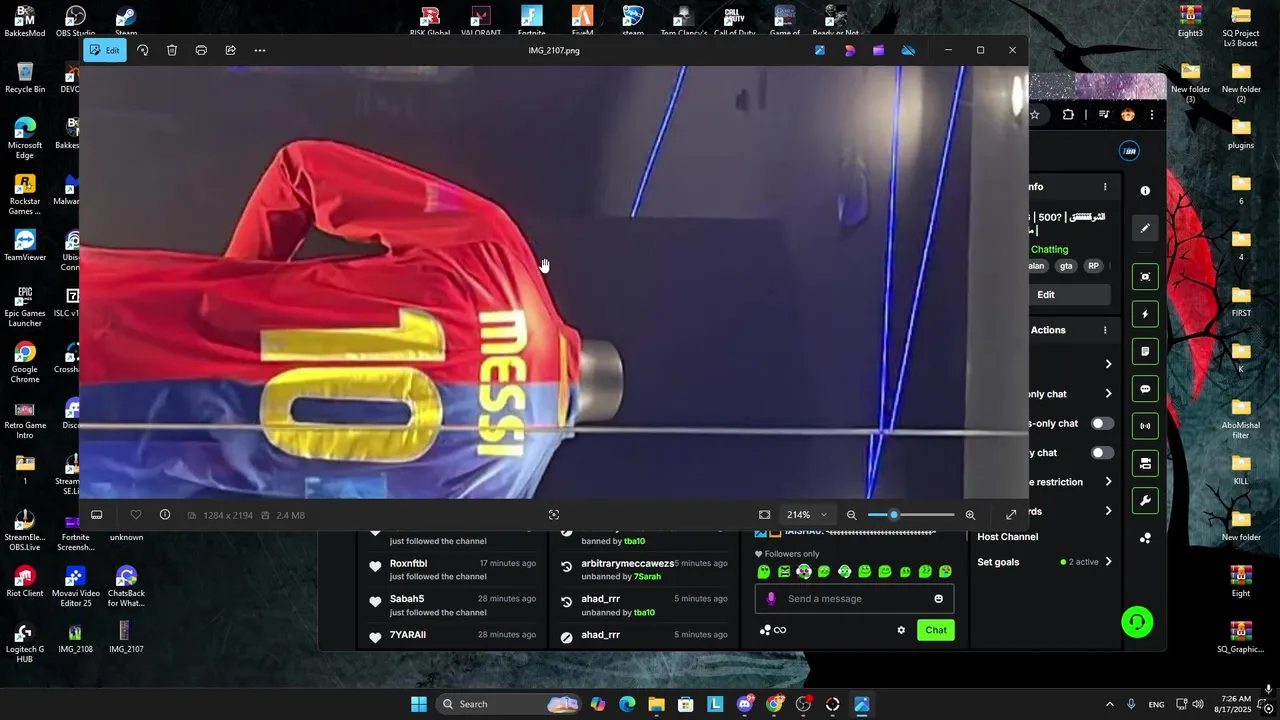The width and height of the screenshot is (1280, 720).
Task: Select Recycle Bin desktop icon
Action: tap(25, 78)
